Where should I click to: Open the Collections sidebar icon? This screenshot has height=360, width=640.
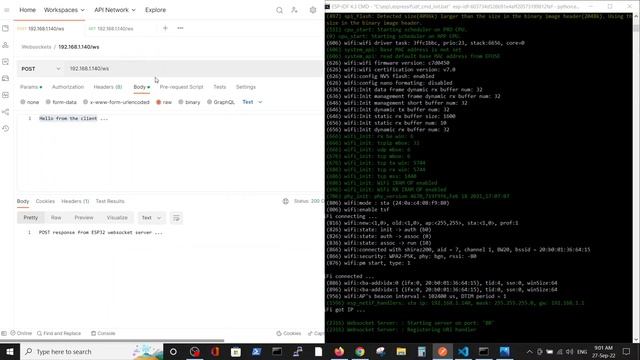[x=5, y=29]
